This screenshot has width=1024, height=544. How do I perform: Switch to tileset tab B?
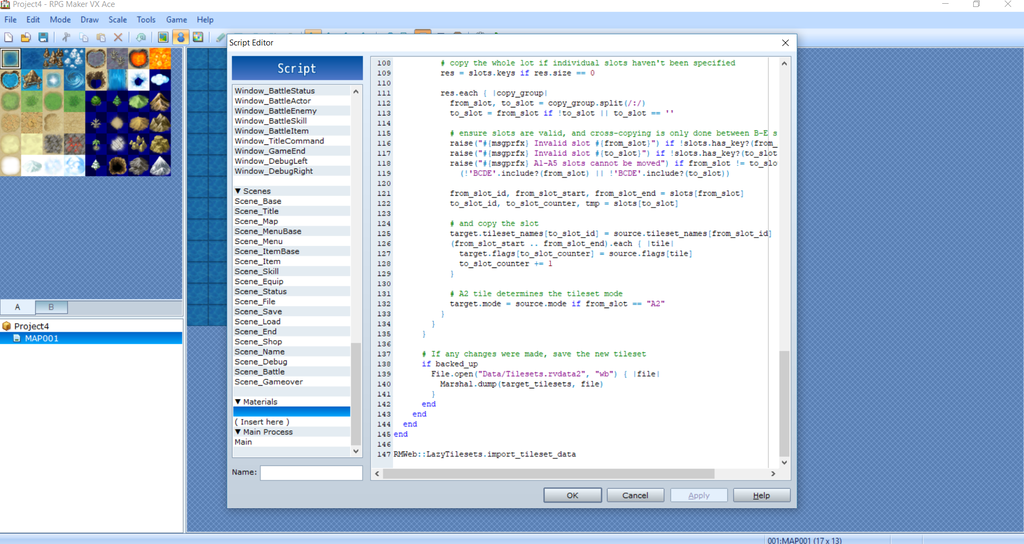(x=51, y=307)
